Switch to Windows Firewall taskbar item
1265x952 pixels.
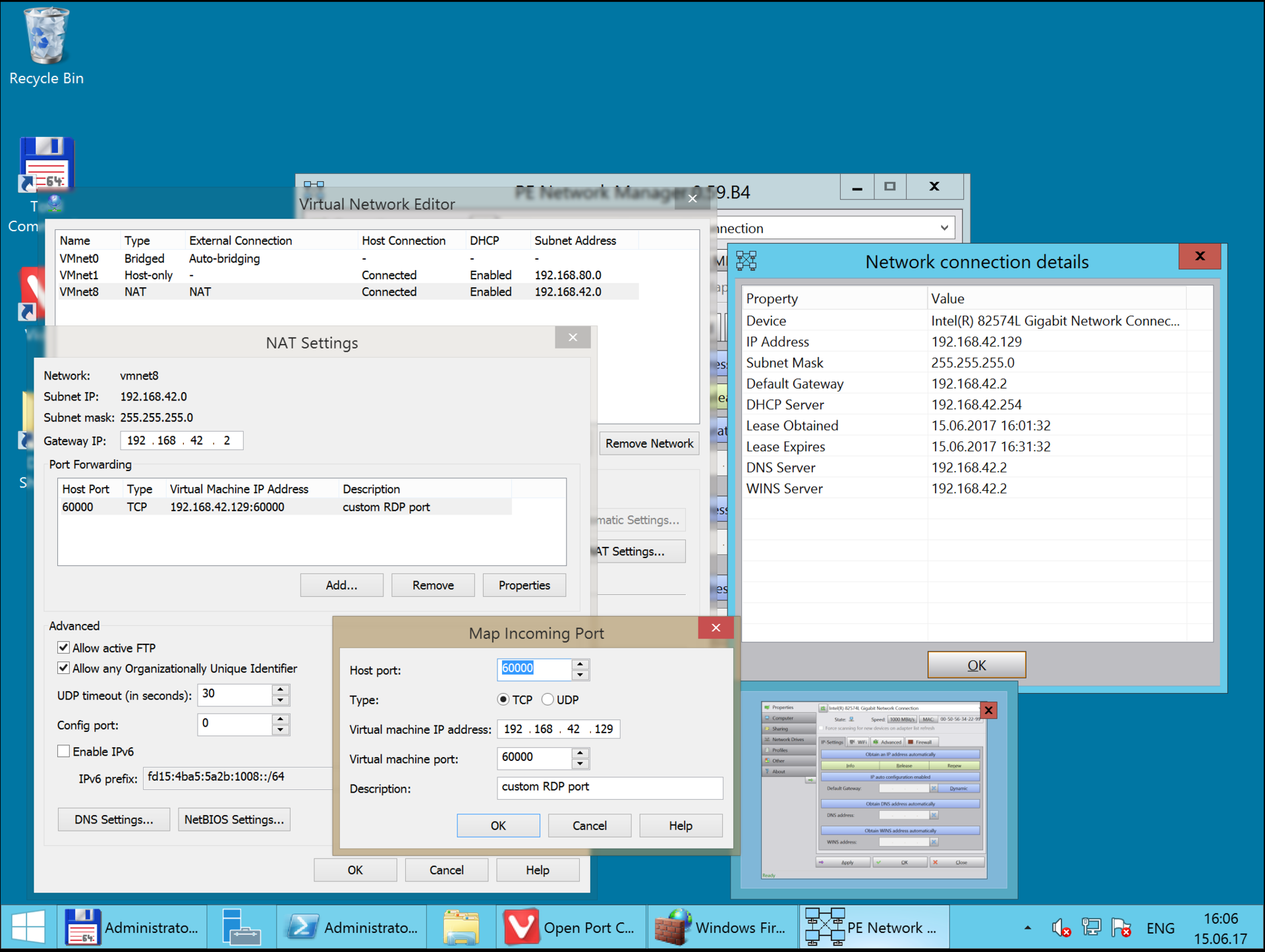click(x=722, y=927)
